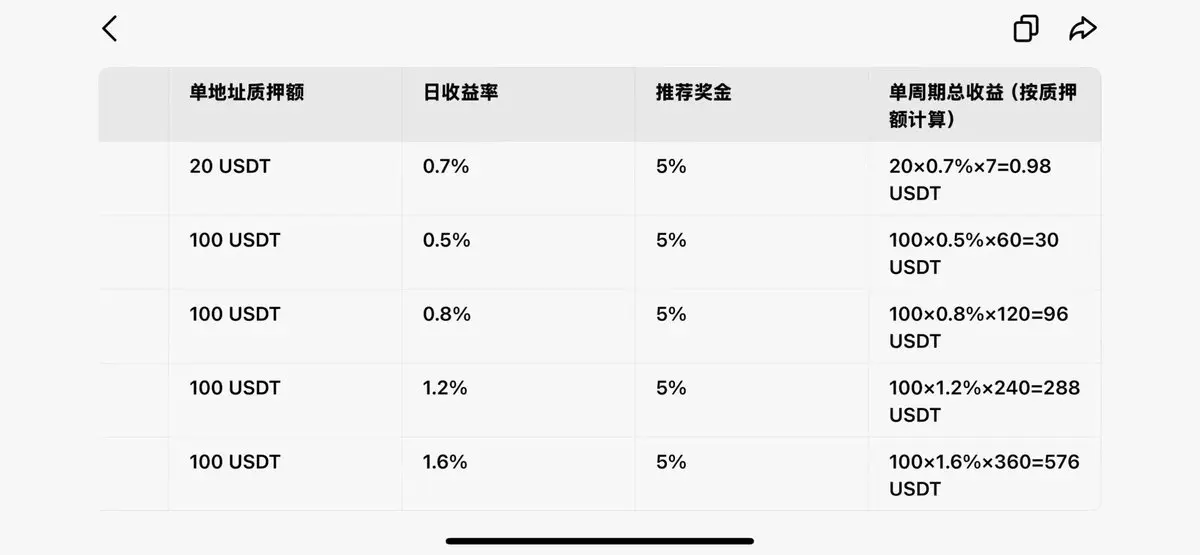This screenshot has height=555, width=1200.
Task: Click the 100×0.5%×60=30 USDT cell
Action: [x=974, y=254]
